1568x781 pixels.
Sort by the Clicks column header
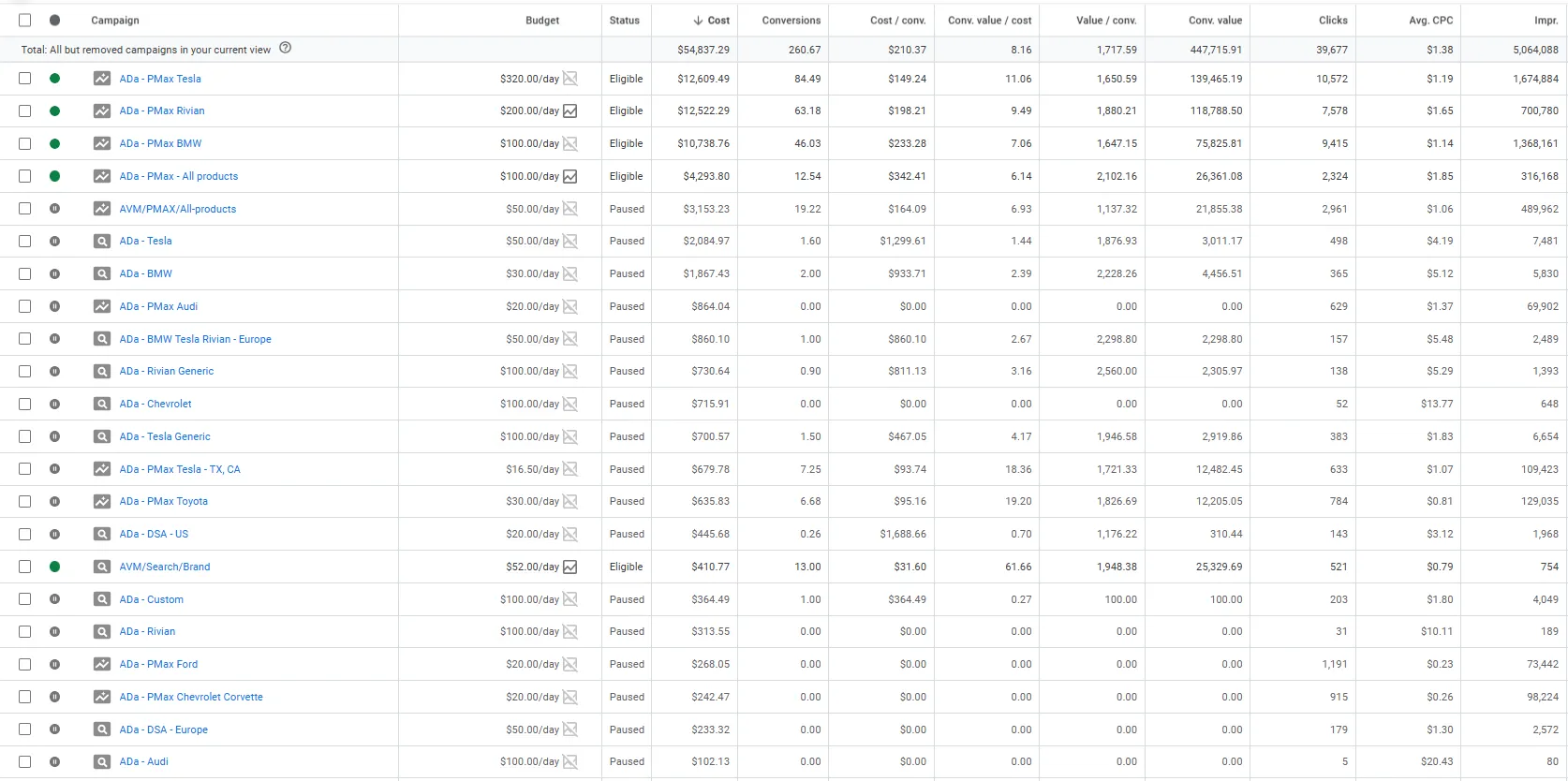coord(1333,20)
